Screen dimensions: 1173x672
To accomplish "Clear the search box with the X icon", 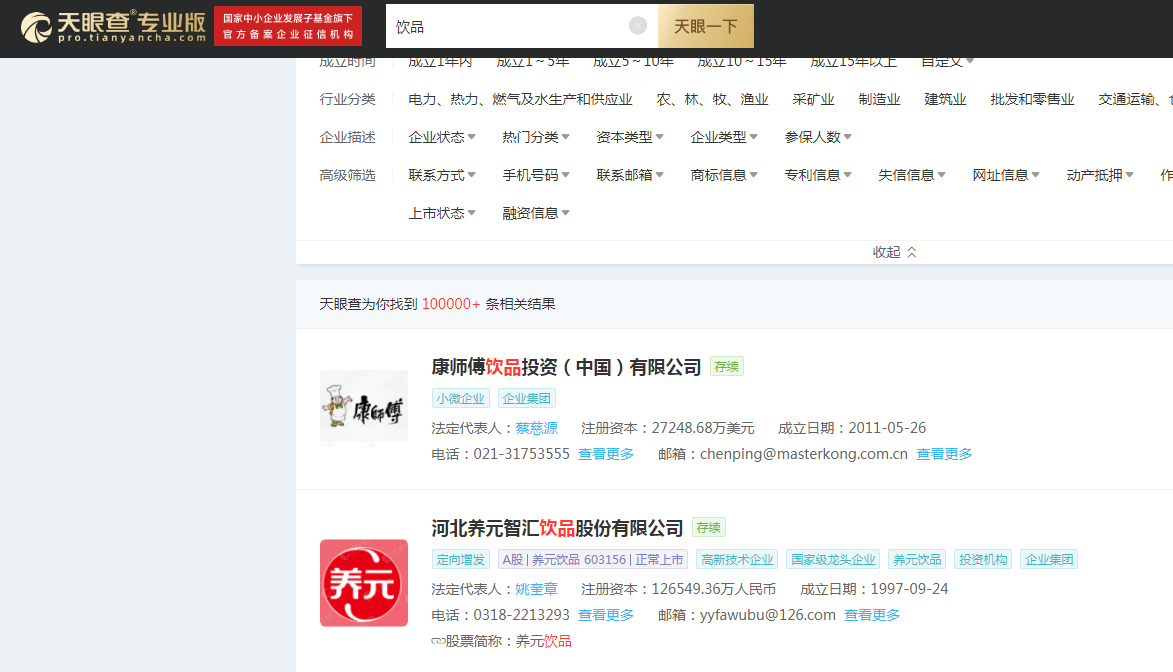I will click(x=637, y=26).
